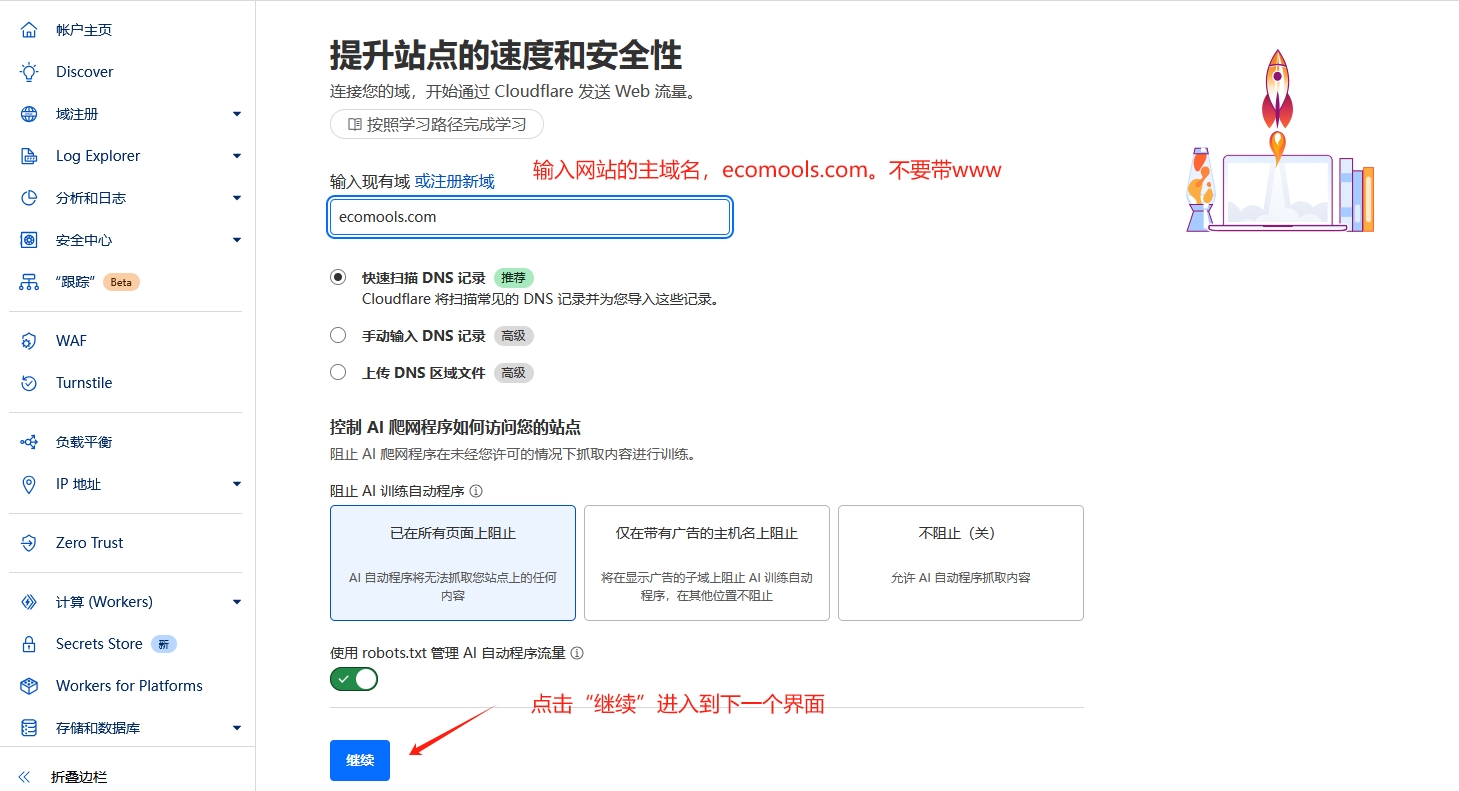Click the 计算 (Workers) diamond icon
1459x791 pixels.
point(29,602)
